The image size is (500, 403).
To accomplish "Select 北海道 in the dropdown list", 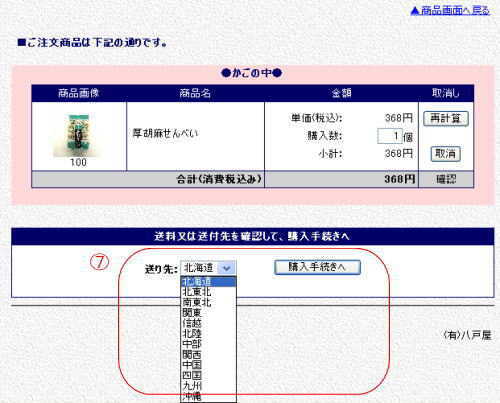I will pyautogui.click(x=208, y=282).
